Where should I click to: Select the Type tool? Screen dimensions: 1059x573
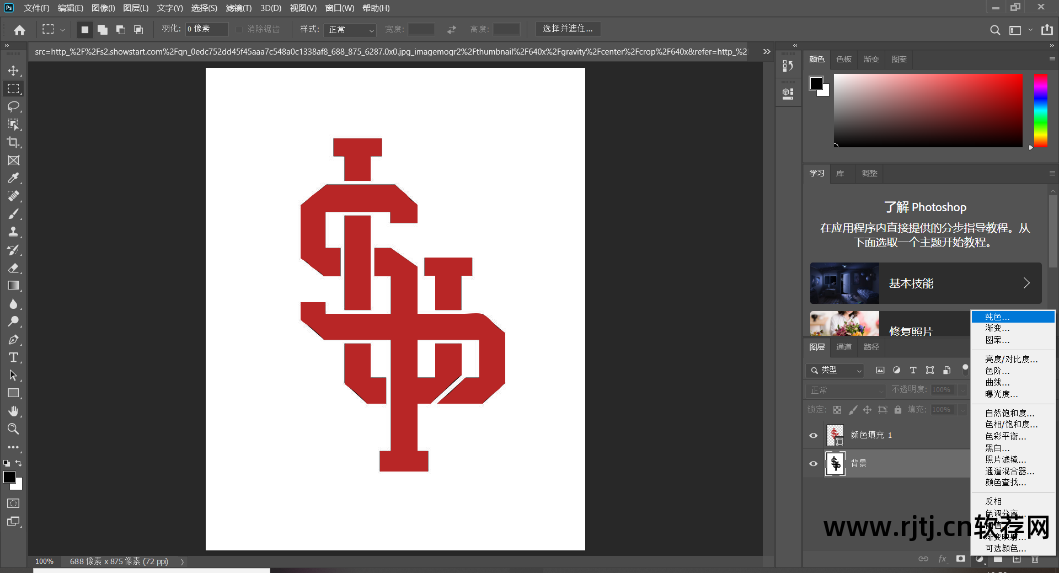click(x=13, y=357)
